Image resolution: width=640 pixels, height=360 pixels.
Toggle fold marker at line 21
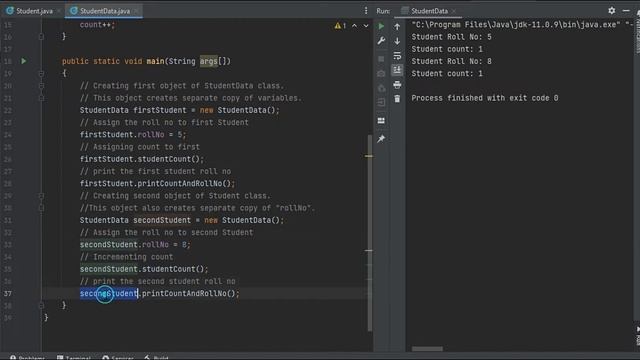[41, 98]
